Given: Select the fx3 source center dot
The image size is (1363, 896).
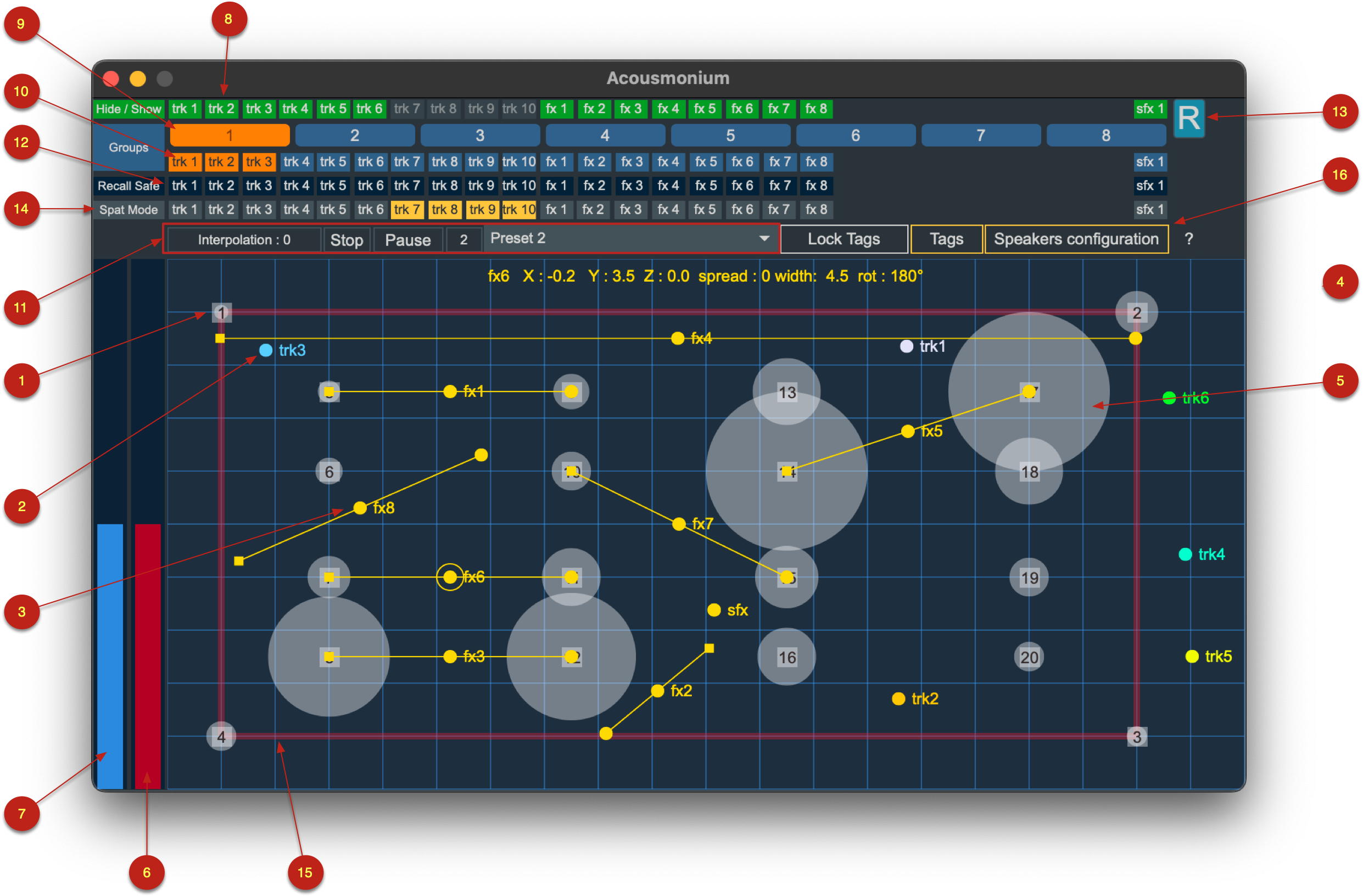Looking at the screenshot, I should (450, 657).
